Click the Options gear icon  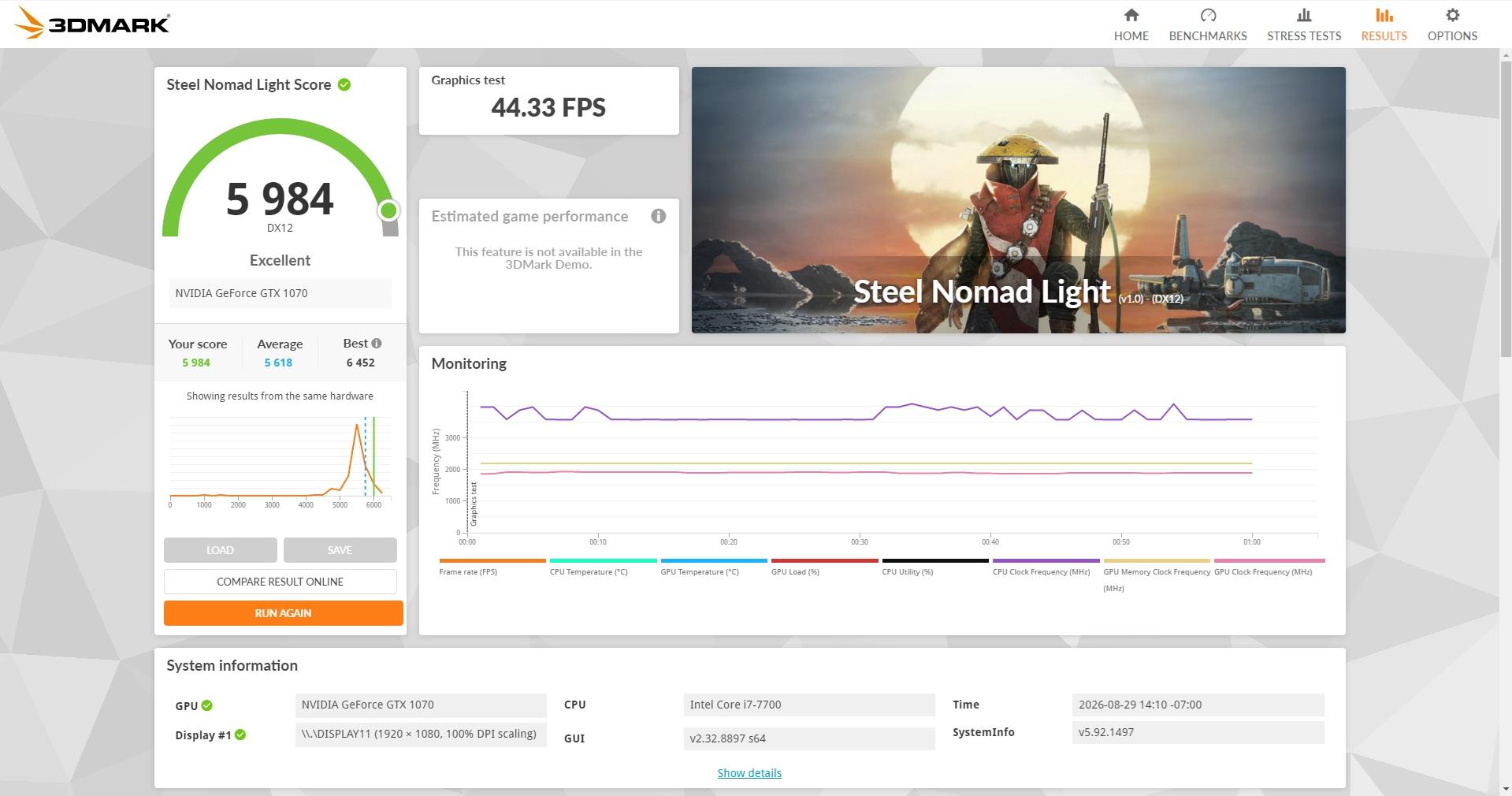(1452, 15)
